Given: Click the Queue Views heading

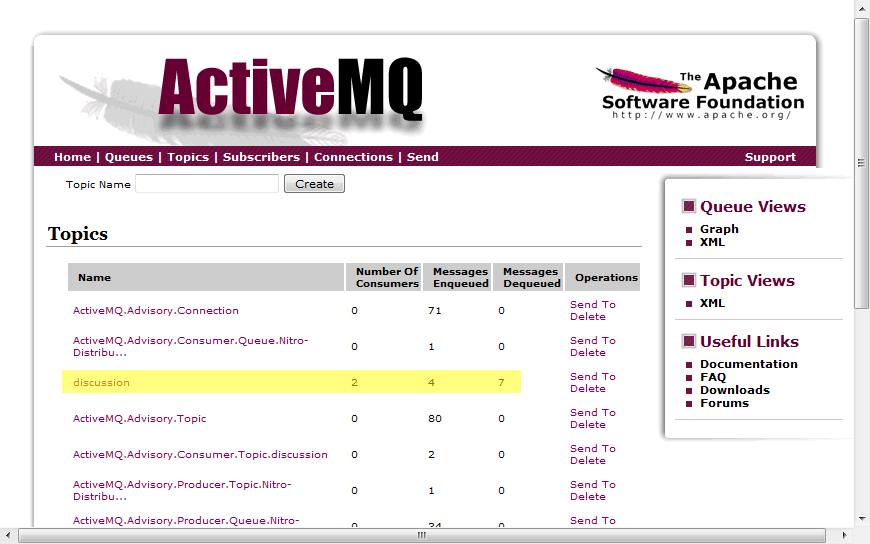Looking at the screenshot, I should [752, 206].
